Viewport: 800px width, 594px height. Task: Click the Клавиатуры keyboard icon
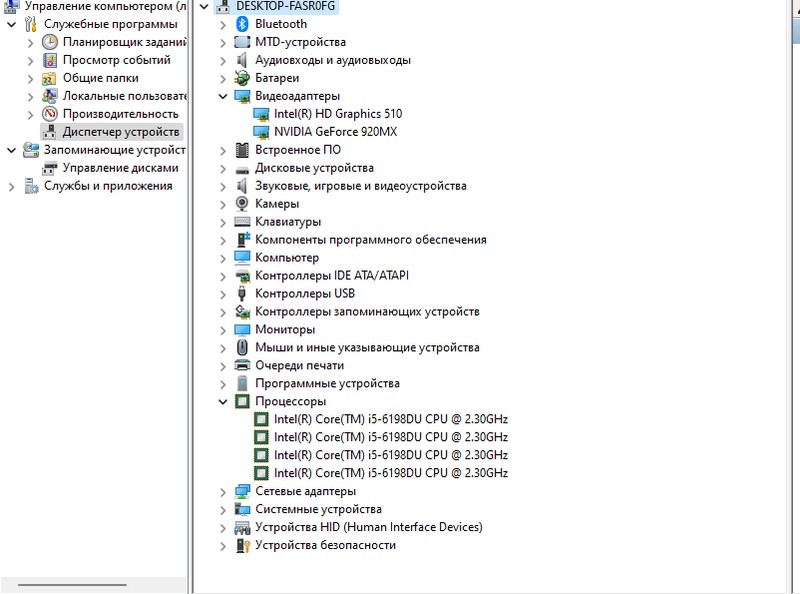pyautogui.click(x=241, y=222)
